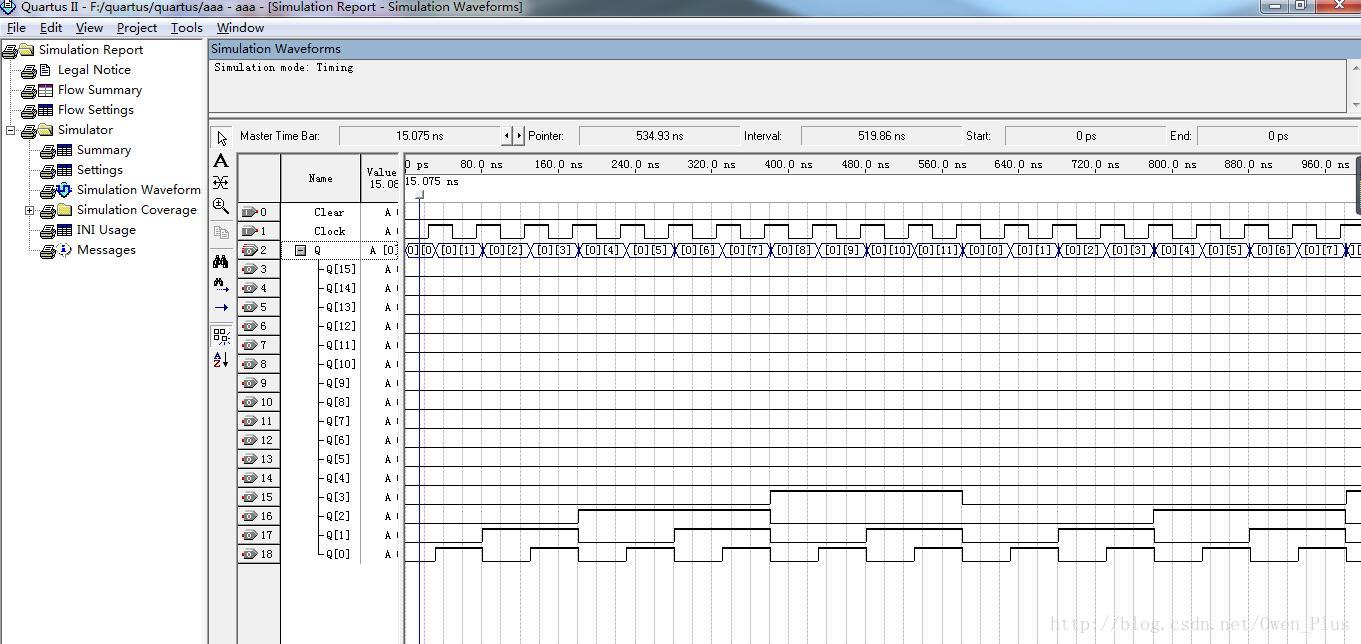Open the Window menu
The image size is (1361, 644).
point(240,28)
